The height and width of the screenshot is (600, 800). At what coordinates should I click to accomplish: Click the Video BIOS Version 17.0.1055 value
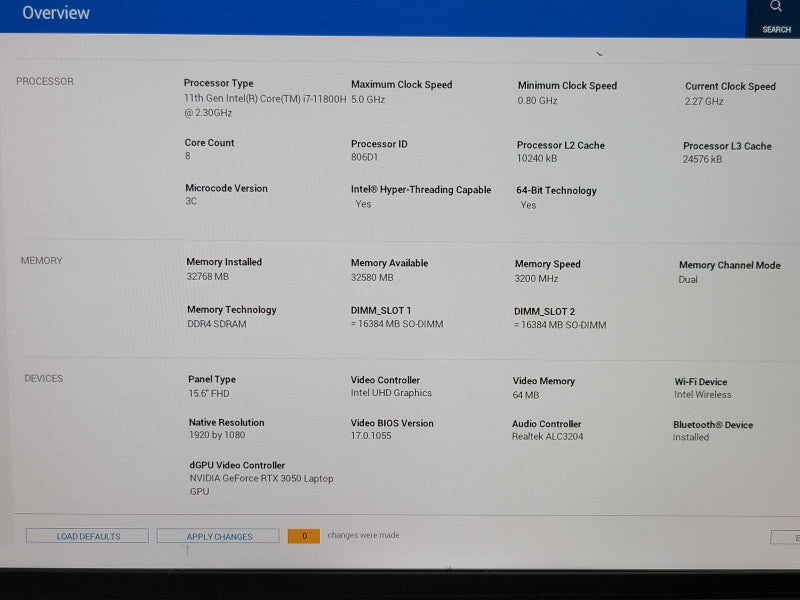click(371, 436)
